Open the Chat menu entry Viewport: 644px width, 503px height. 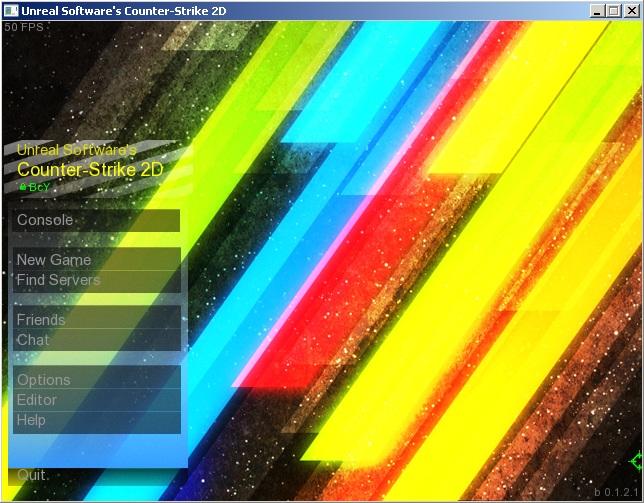[x=97, y=340]
